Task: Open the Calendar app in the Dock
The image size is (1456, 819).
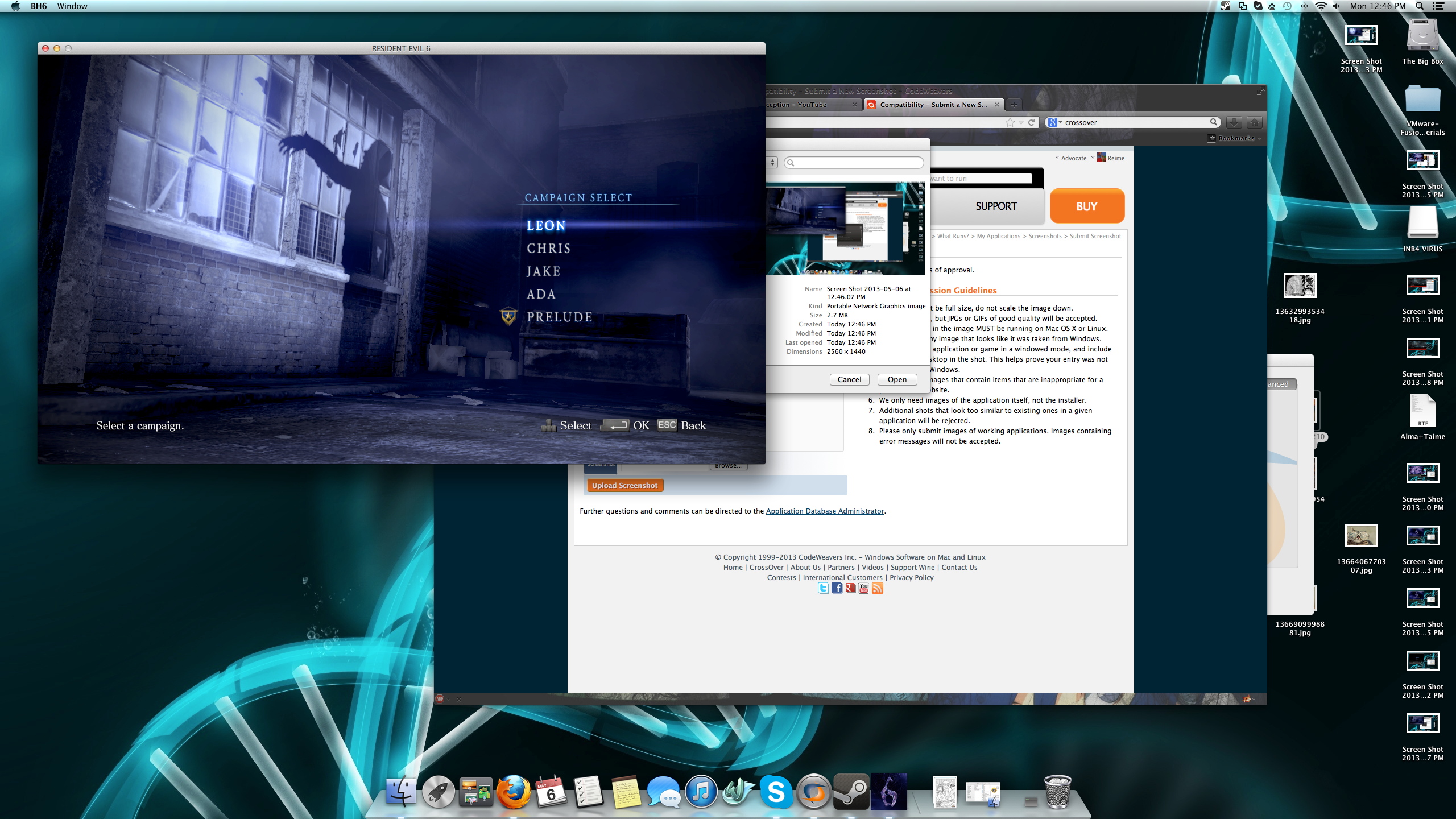Action: click(551, 791)
